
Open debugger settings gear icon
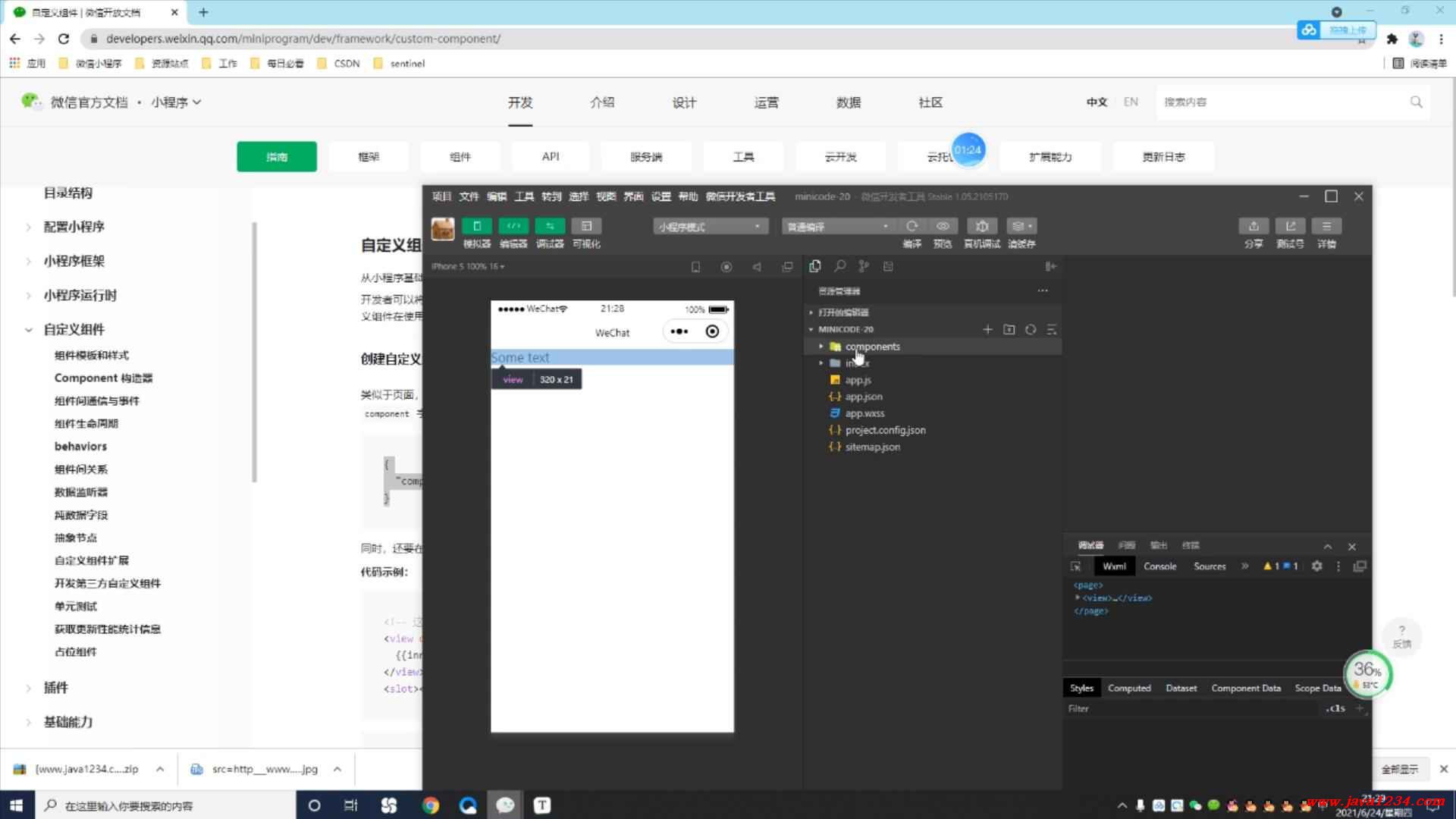click(x=1317, y=566)
